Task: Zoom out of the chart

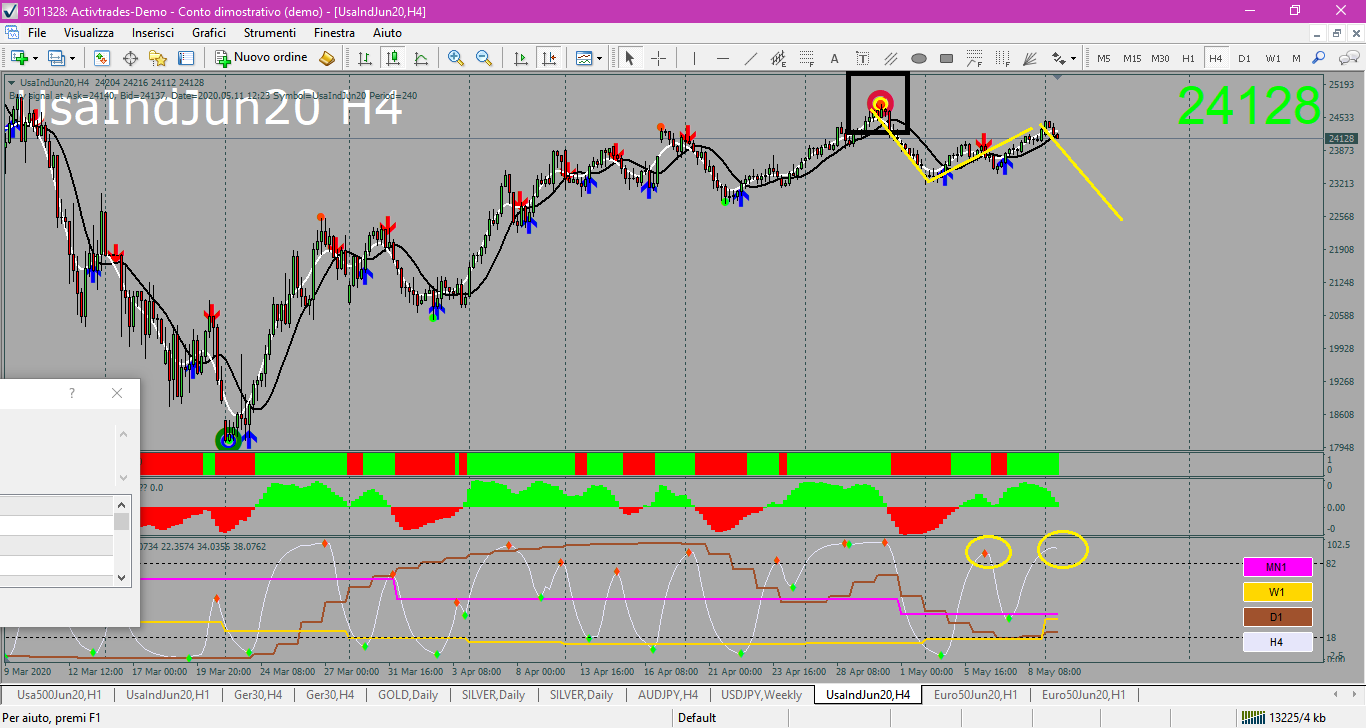Action: coord(484,58)
